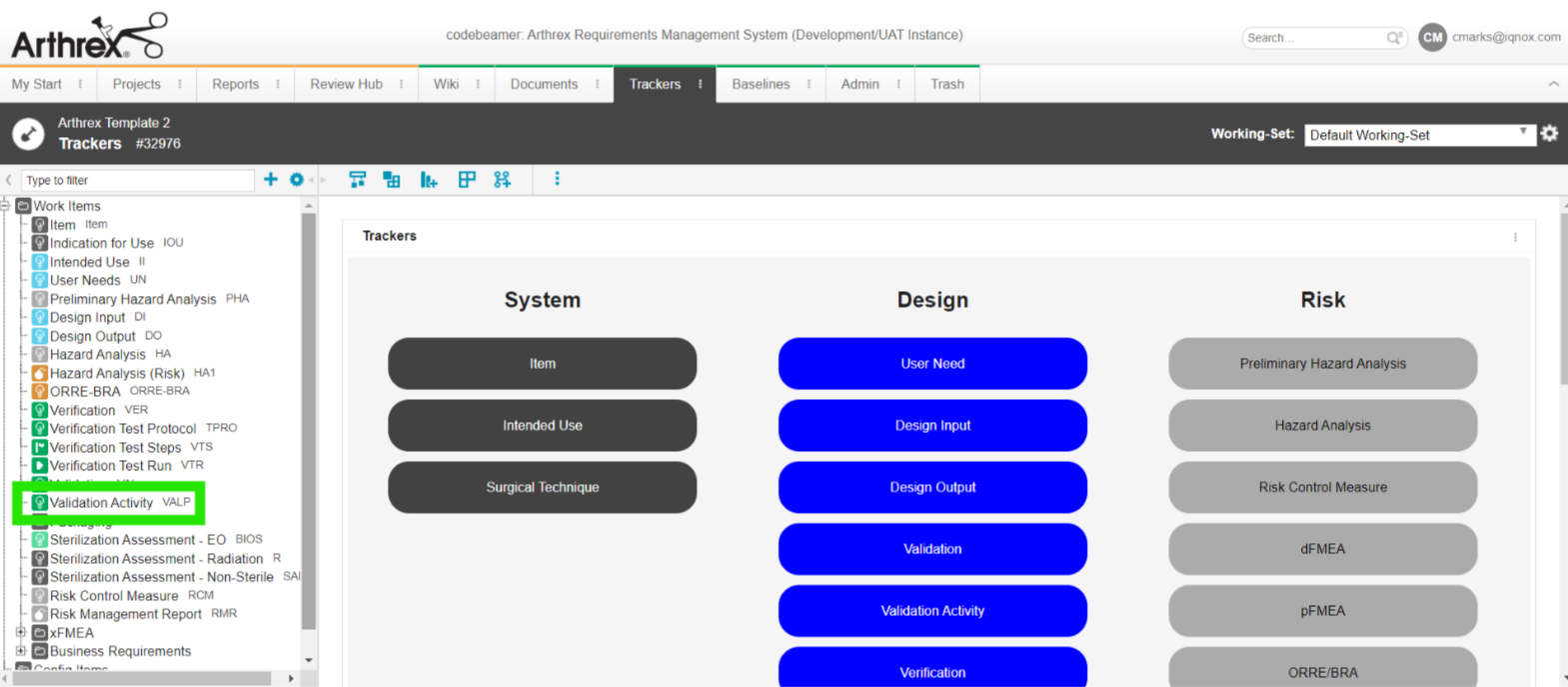Click the Type to filter input field

137,180
